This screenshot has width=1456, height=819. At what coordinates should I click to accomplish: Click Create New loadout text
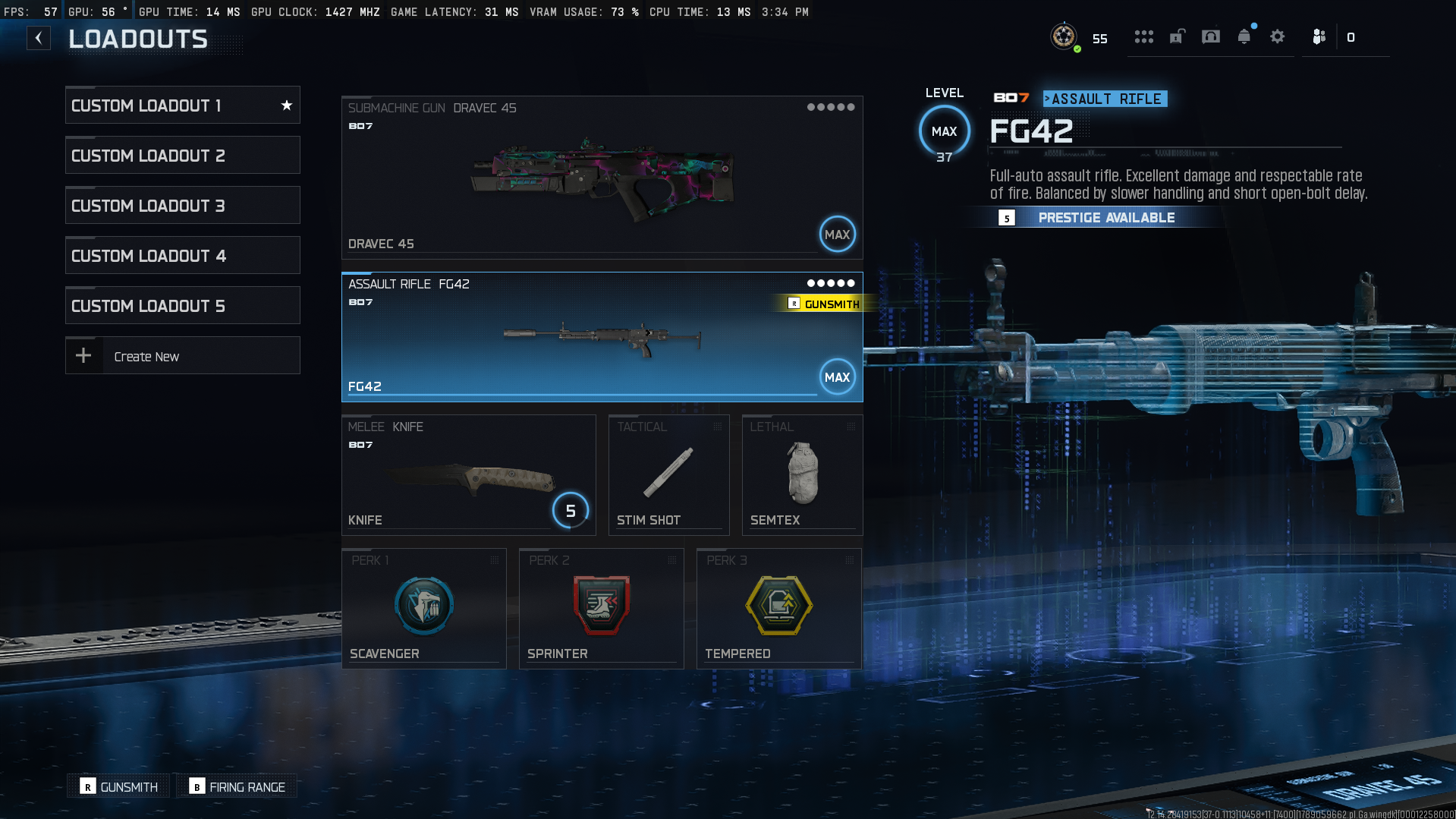point(146,357)
